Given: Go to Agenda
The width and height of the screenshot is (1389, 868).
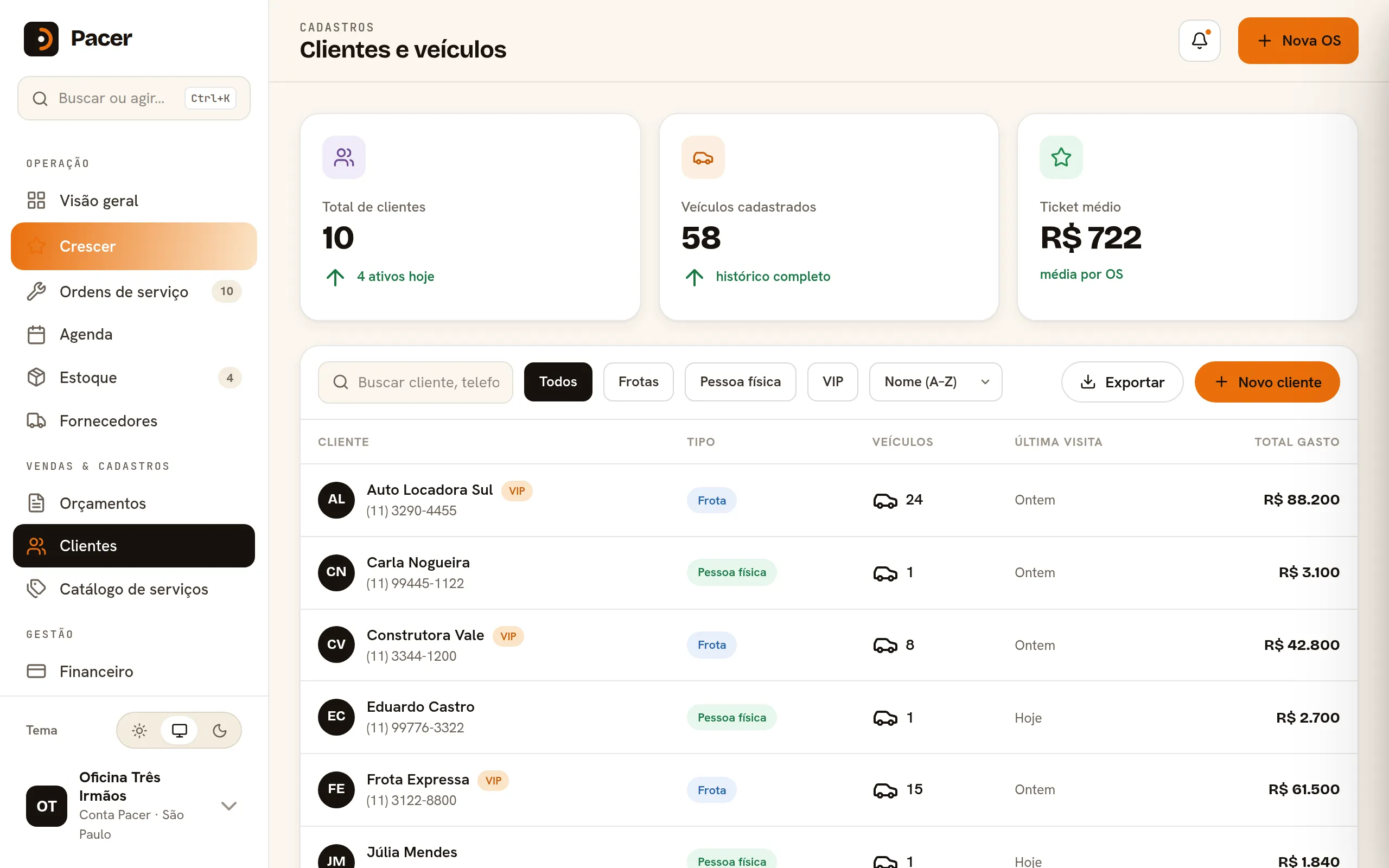Looking at the screenshot, I should pos(133,334).
